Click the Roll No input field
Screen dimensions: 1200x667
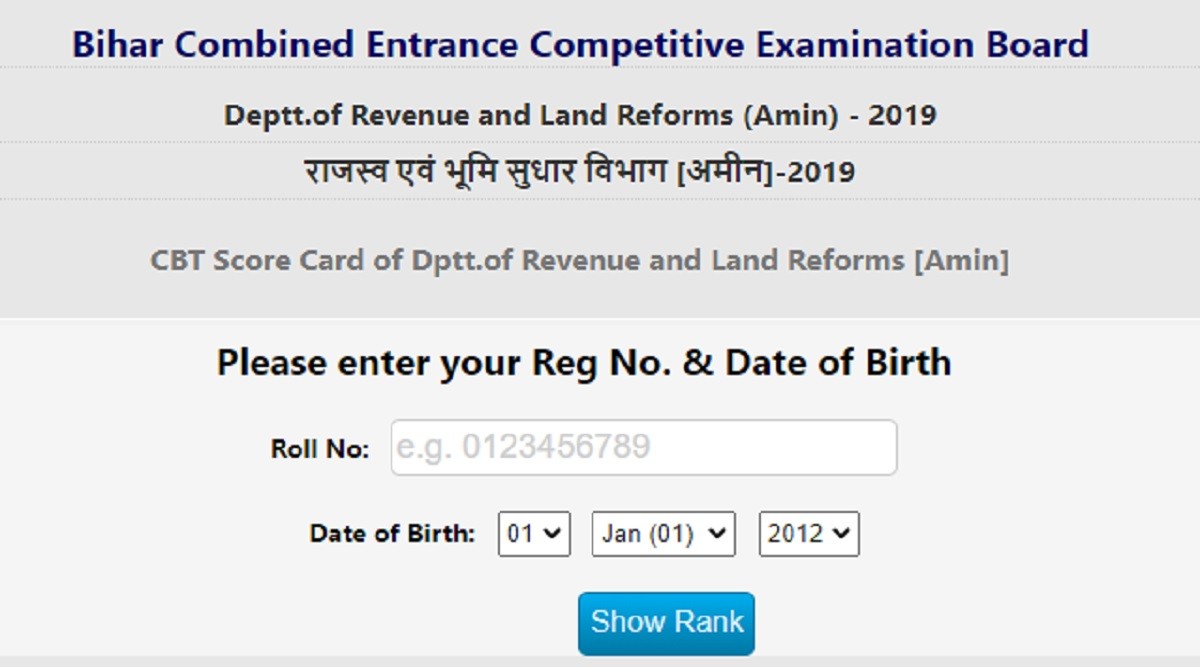[643, 447]
